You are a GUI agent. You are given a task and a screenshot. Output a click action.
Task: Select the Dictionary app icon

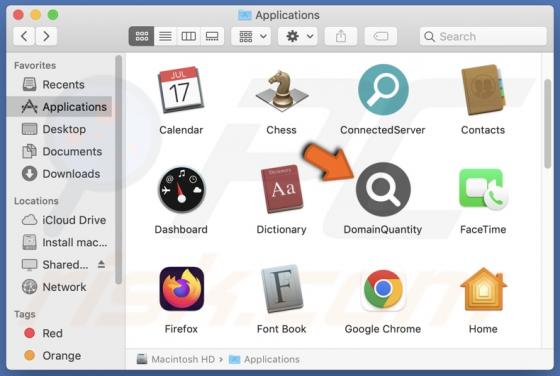pyautogui.click(x=282, y=189)
